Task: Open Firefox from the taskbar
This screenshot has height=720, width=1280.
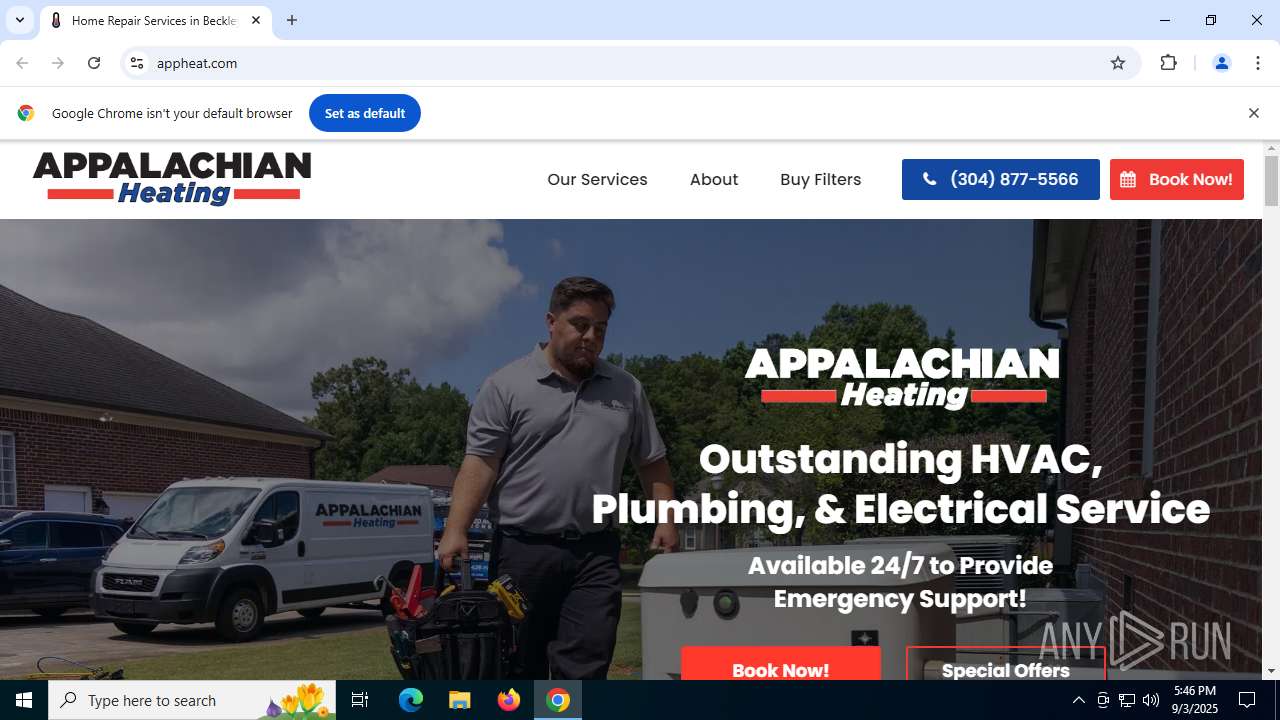Action: click(509, 700)
